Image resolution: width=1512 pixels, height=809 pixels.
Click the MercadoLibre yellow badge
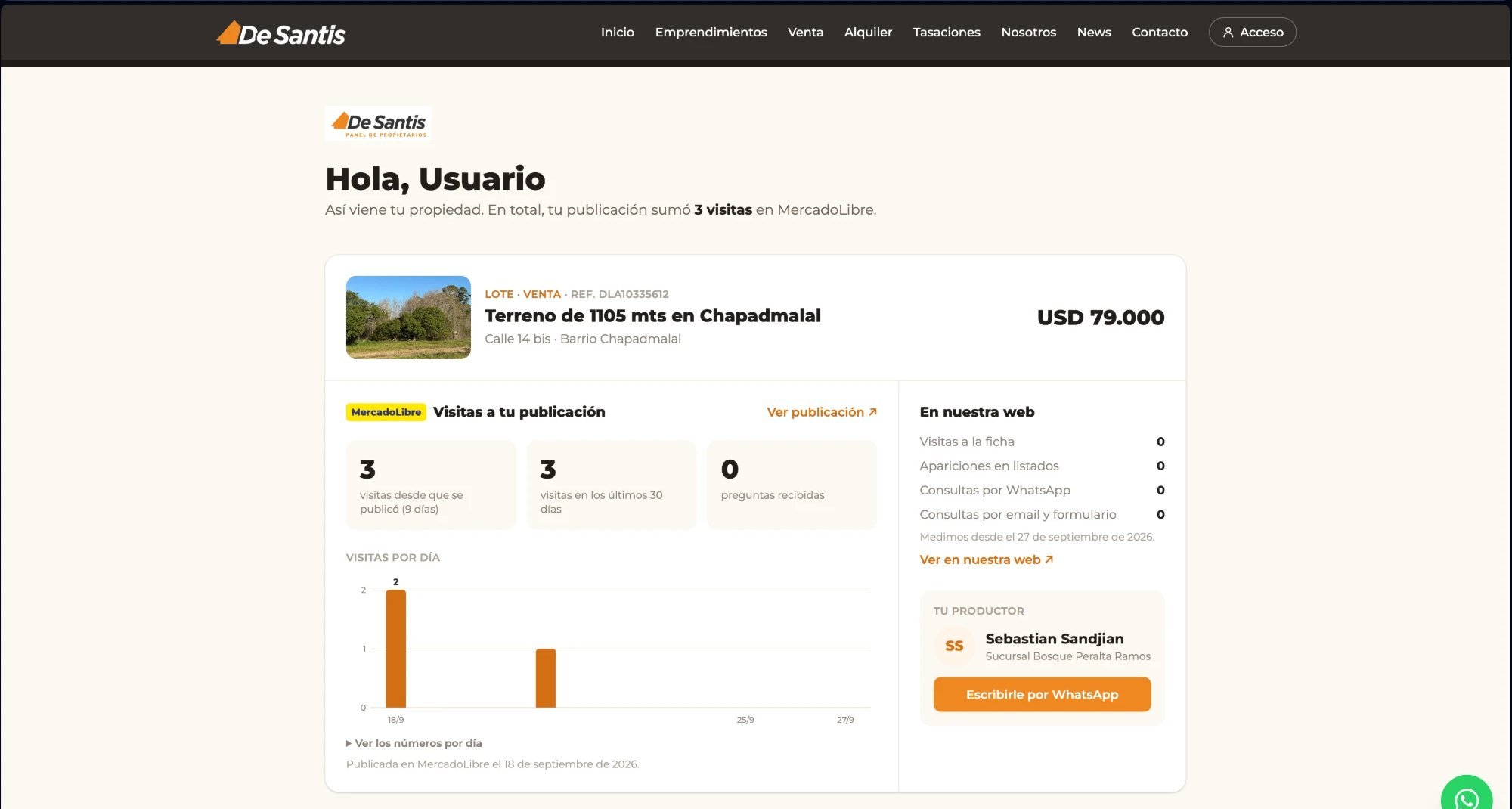(x=386, y=412)
